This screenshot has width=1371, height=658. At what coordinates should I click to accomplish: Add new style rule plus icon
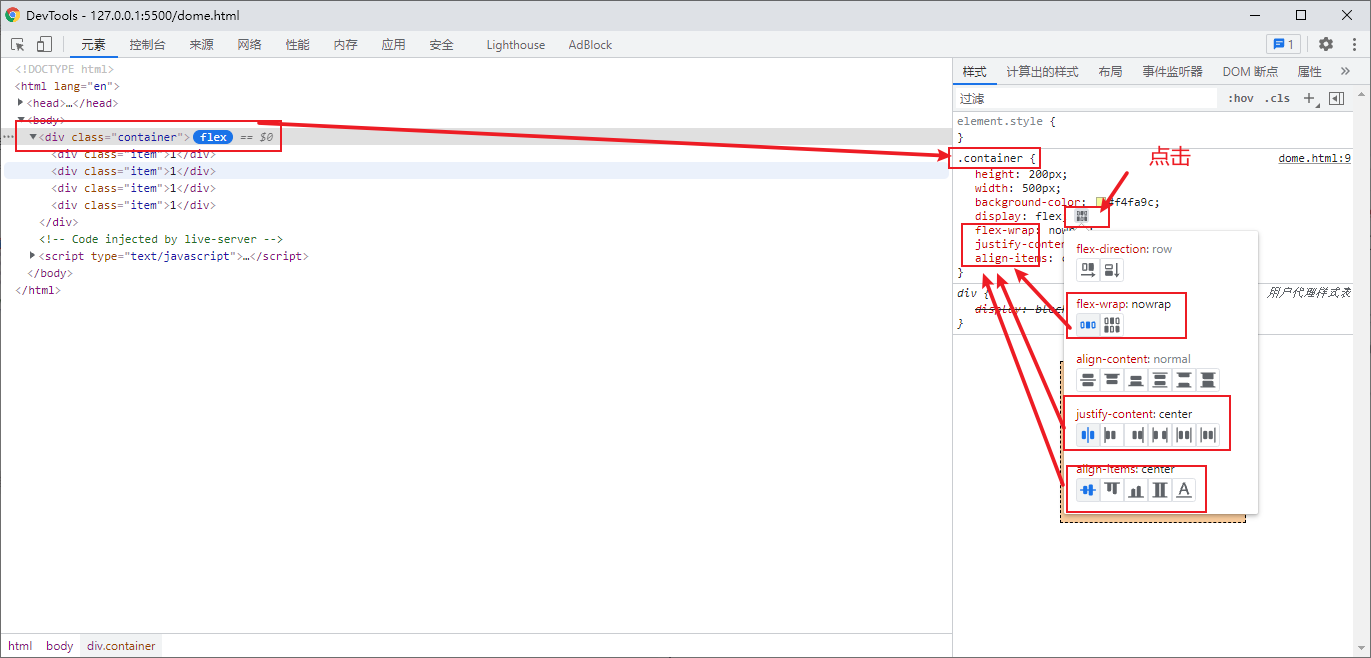point(1310,98)
